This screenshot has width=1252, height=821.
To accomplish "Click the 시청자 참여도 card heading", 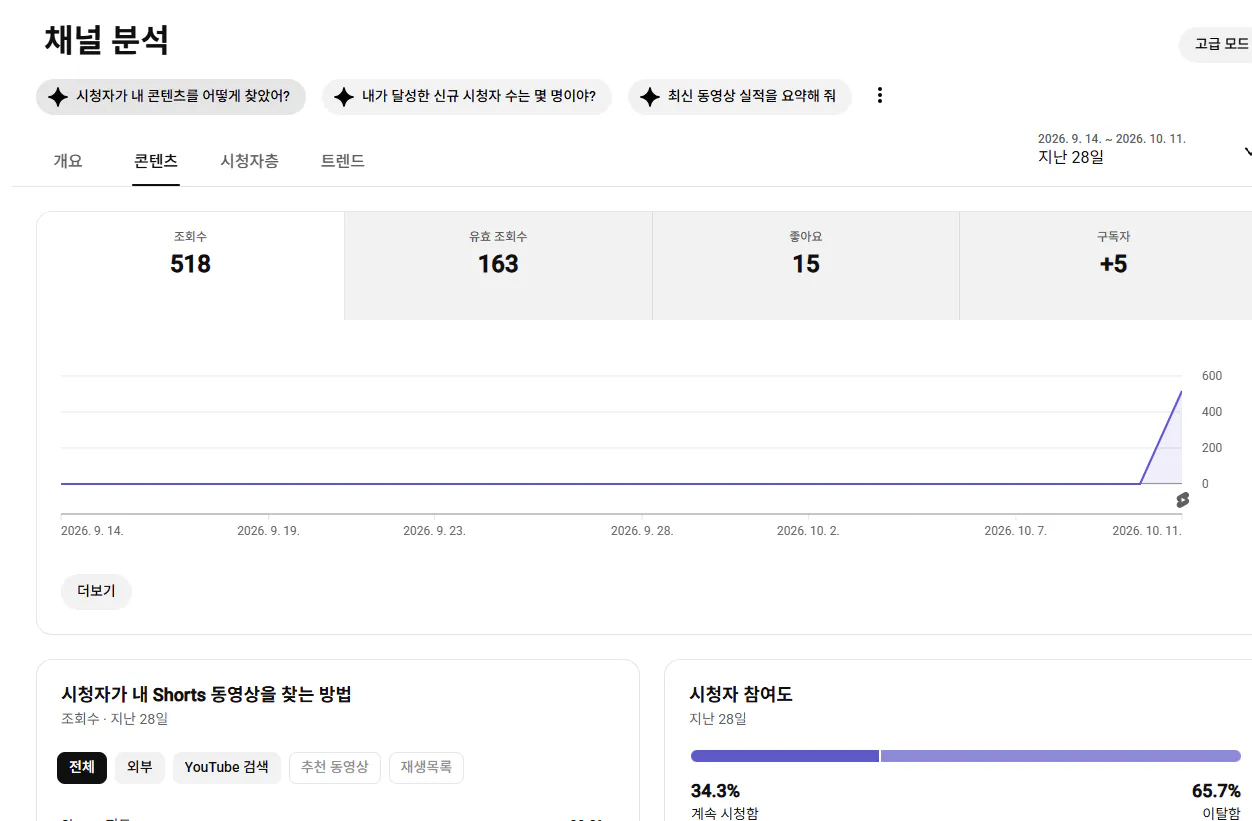I will coord(741,694).
